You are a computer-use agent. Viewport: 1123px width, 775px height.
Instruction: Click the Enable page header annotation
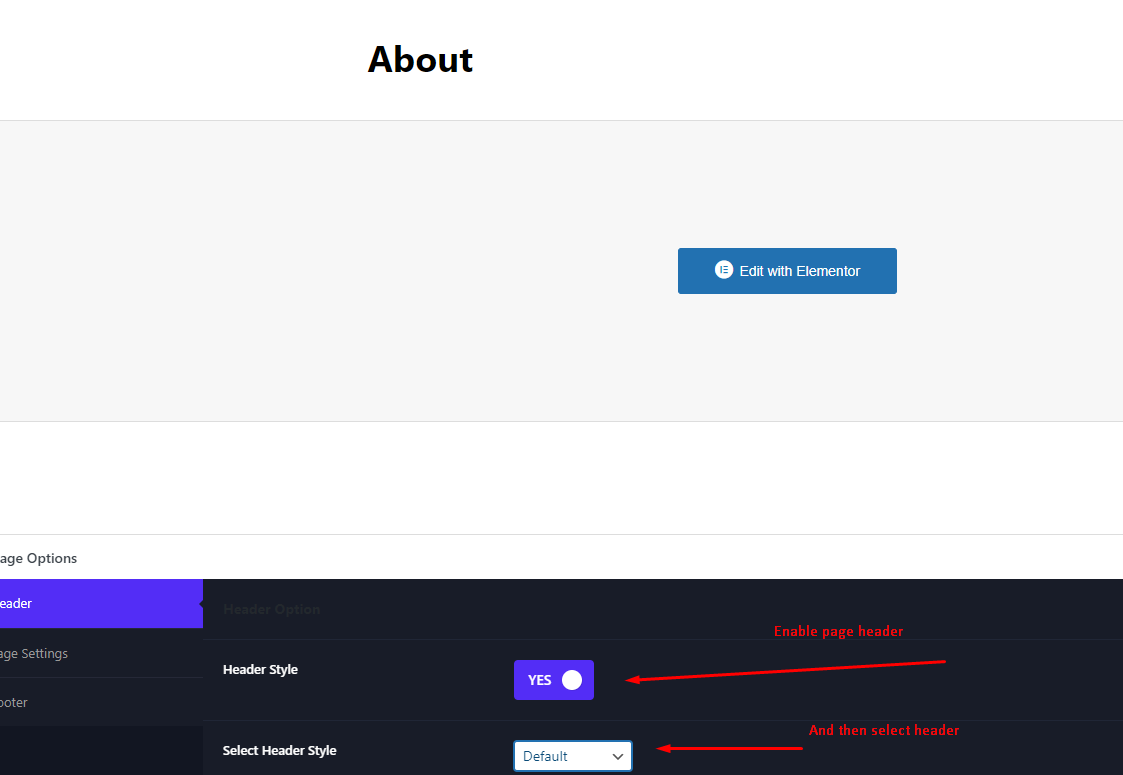(838, 631)
